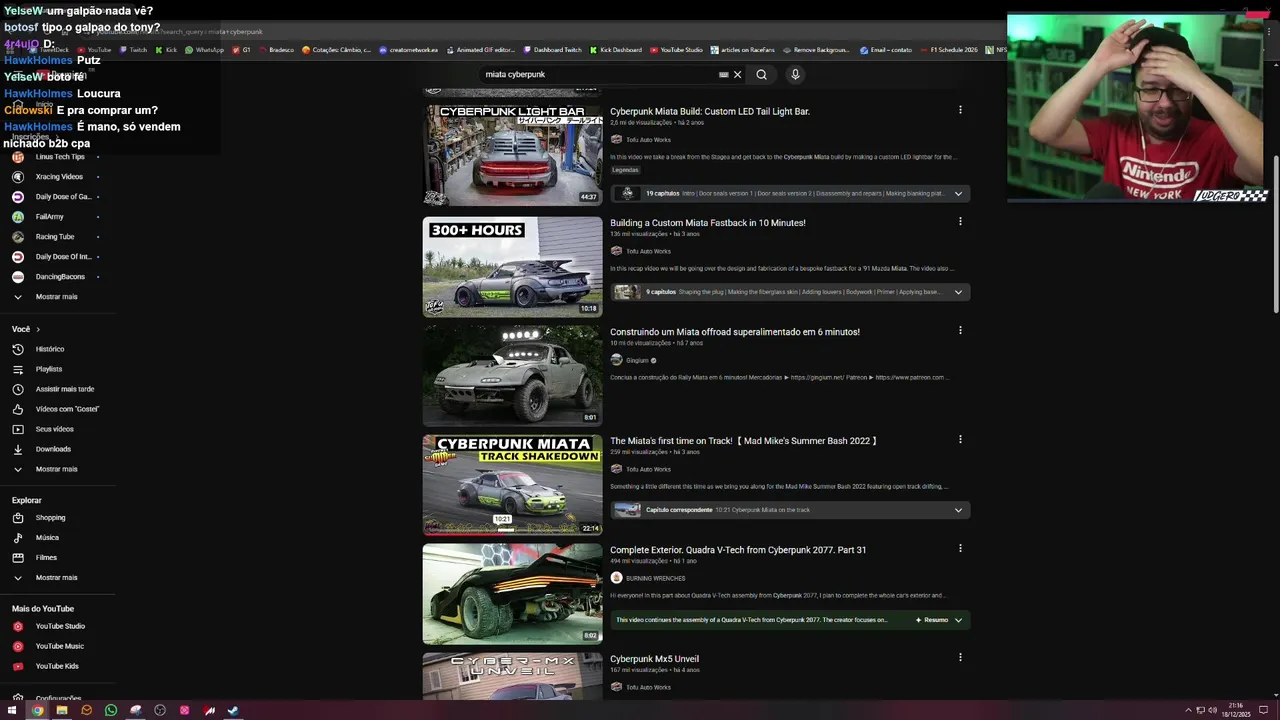
Task: Open File Explorer from the taskbar
Action: 62,710
